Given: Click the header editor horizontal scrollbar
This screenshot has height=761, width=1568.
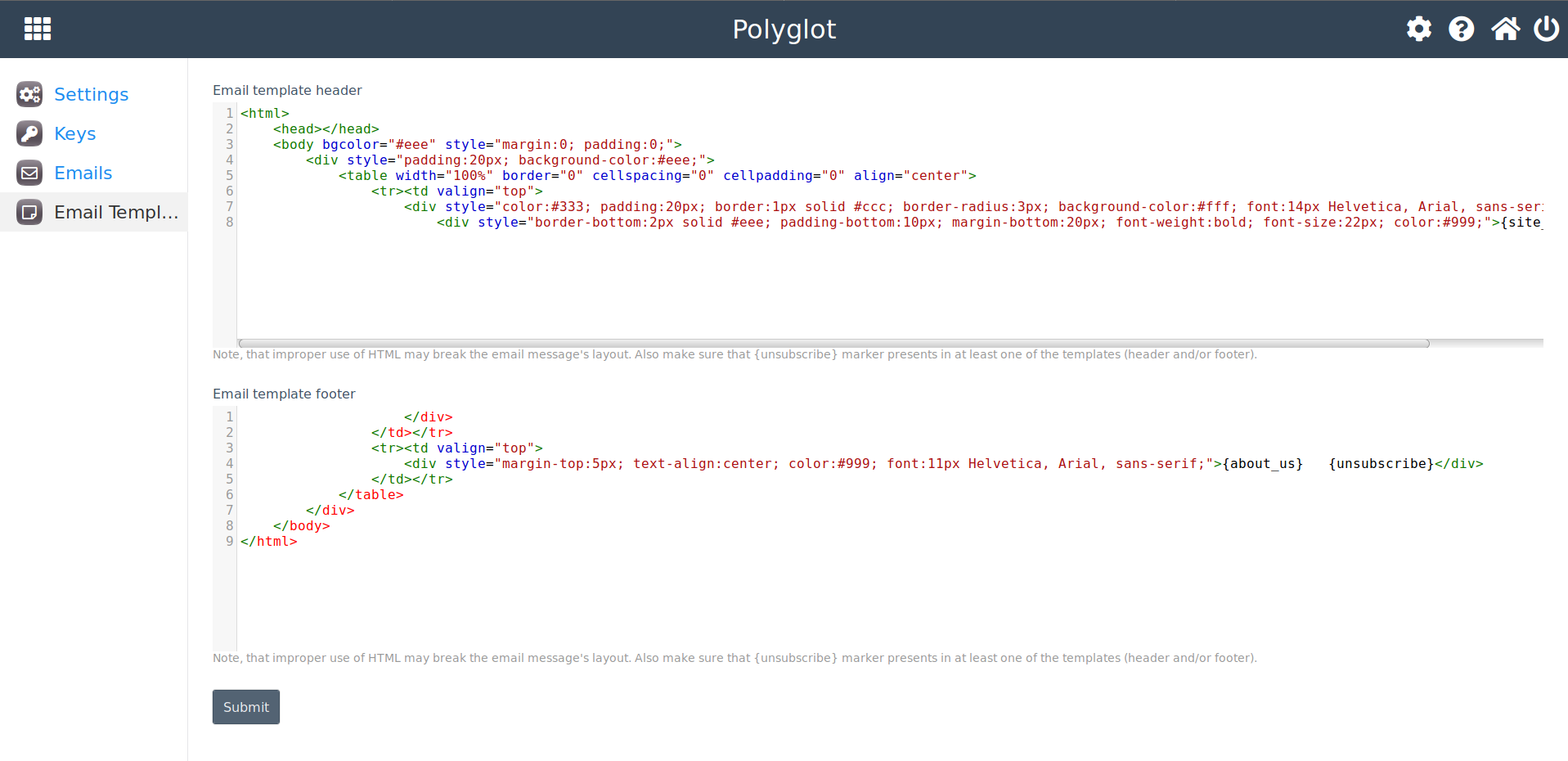Looking at the screenshot, I should click(834, 344).
